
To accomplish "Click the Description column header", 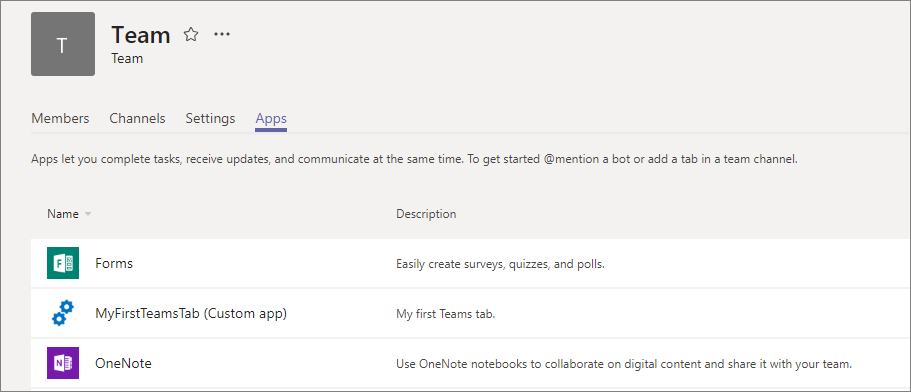I will coord(426,214).
